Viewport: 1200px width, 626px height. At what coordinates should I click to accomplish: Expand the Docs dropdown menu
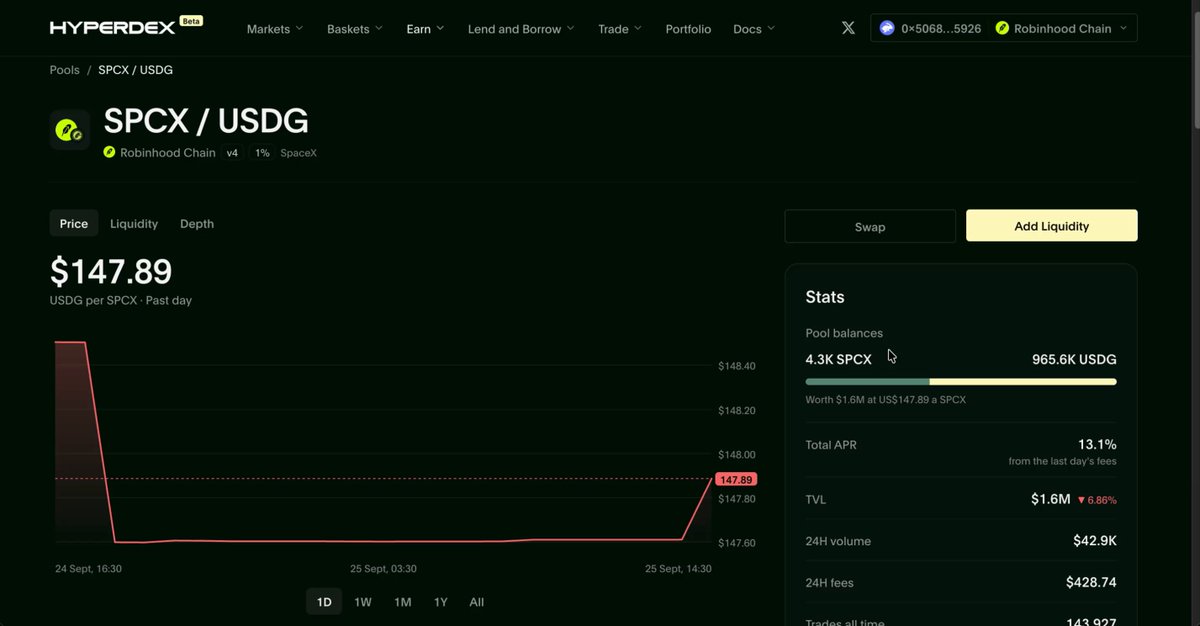tap(754, 29)
